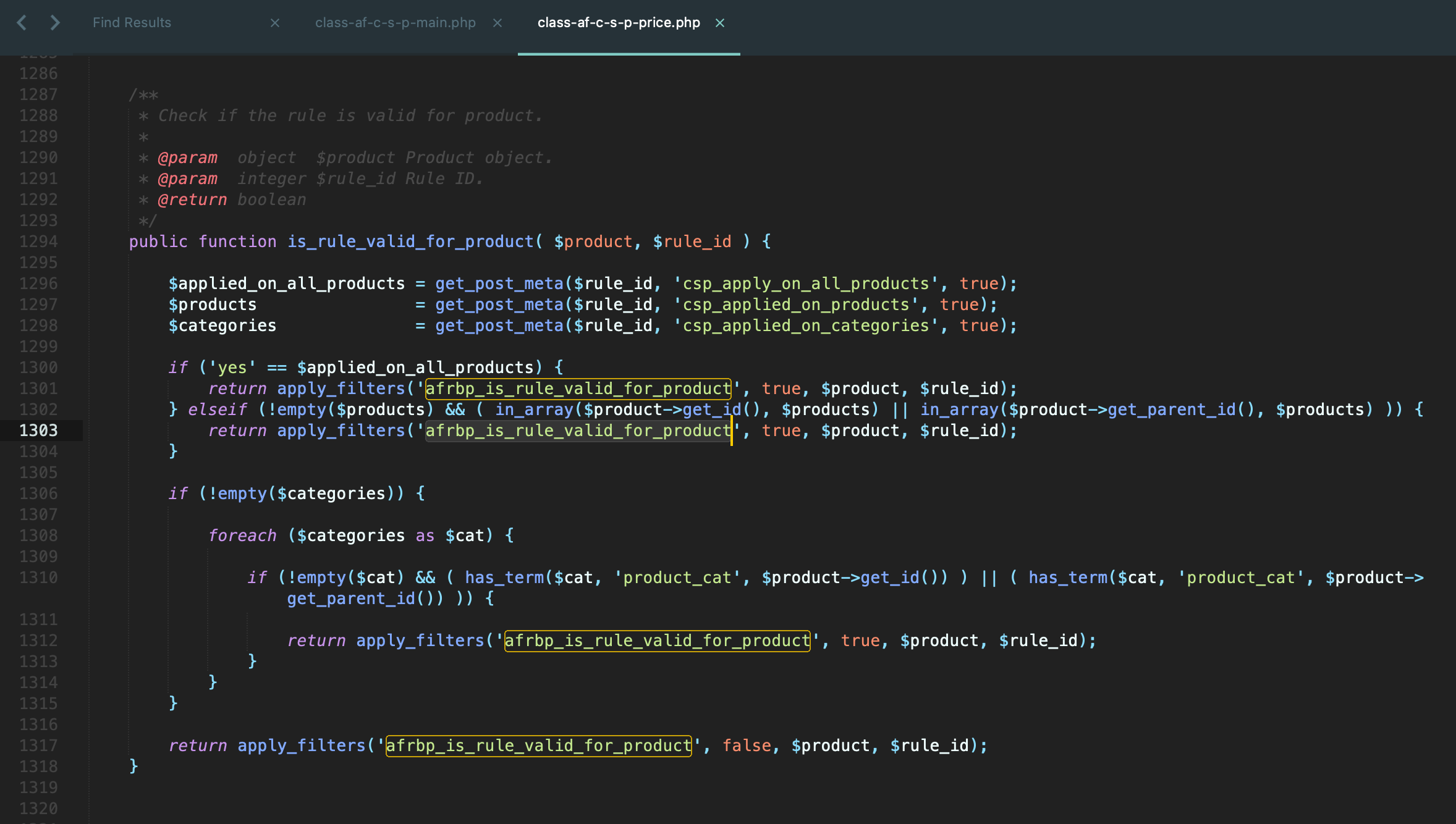Close the class-af-c-s-p-price.php tab
The height and width of the screenshot is (824, 1456).
(x=720, y=23)
